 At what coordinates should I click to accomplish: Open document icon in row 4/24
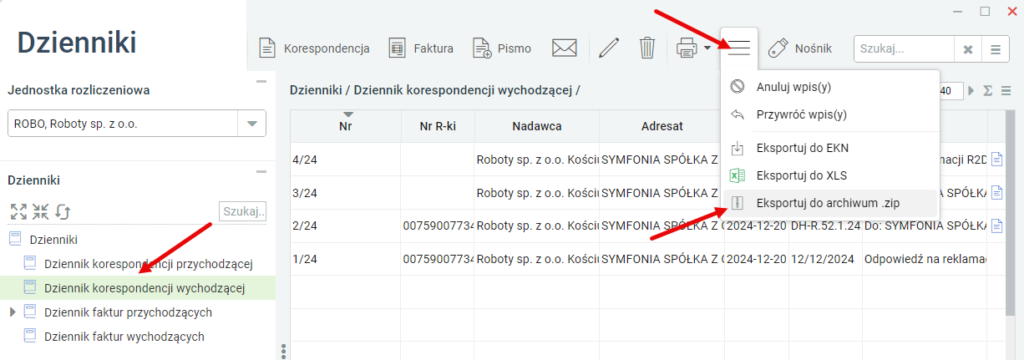point(997,158)
